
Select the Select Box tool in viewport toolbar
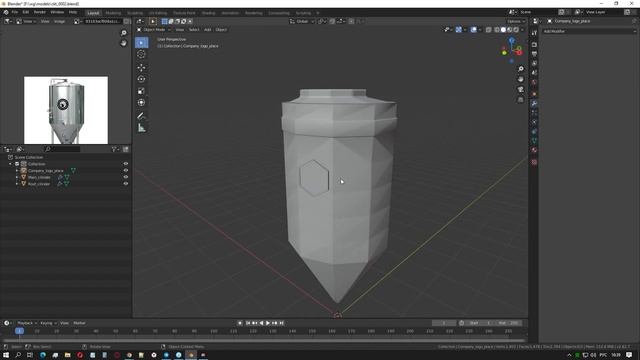click(x=141, y=42)
